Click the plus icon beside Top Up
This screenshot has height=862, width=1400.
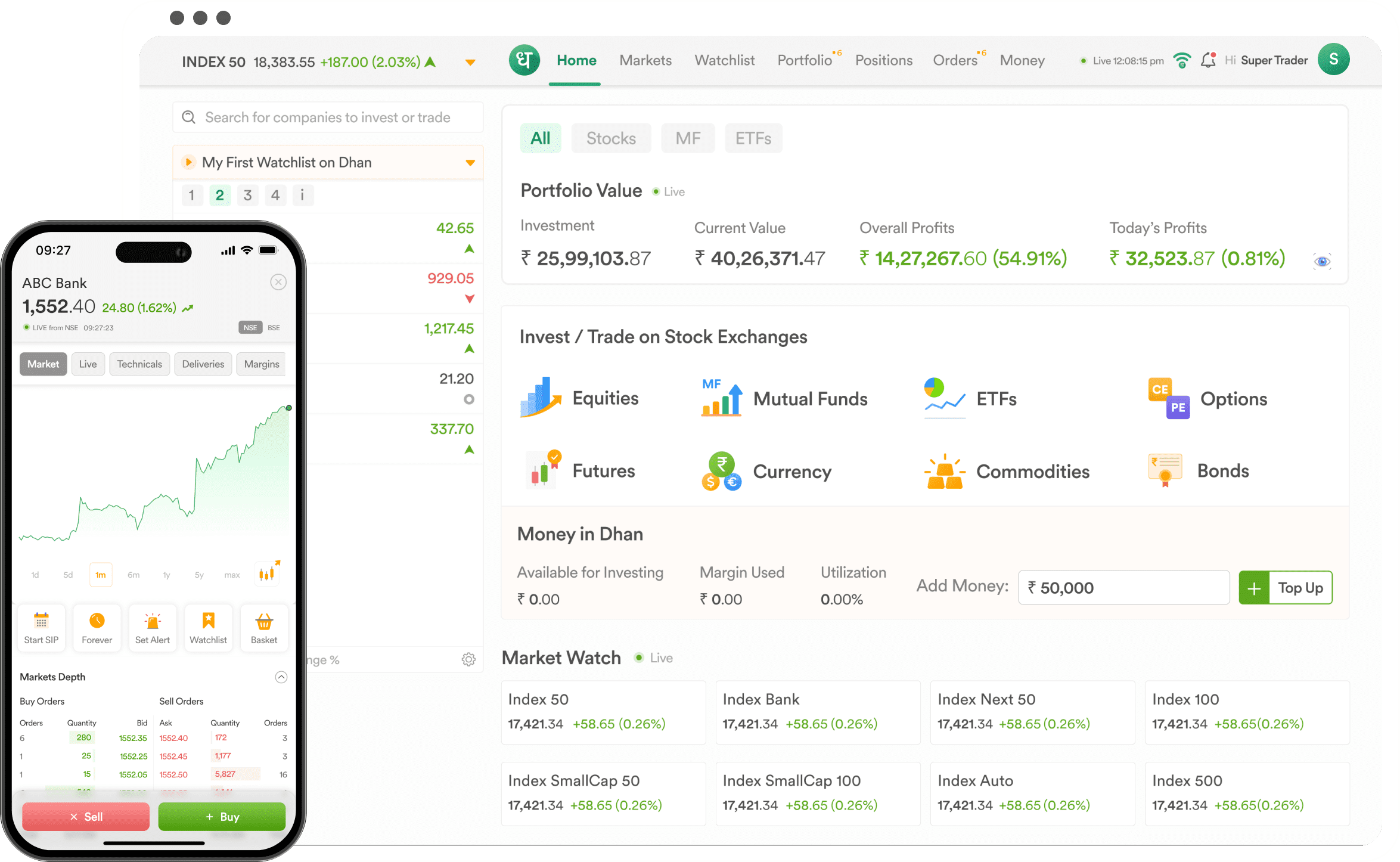click(x=1254, y=588)
